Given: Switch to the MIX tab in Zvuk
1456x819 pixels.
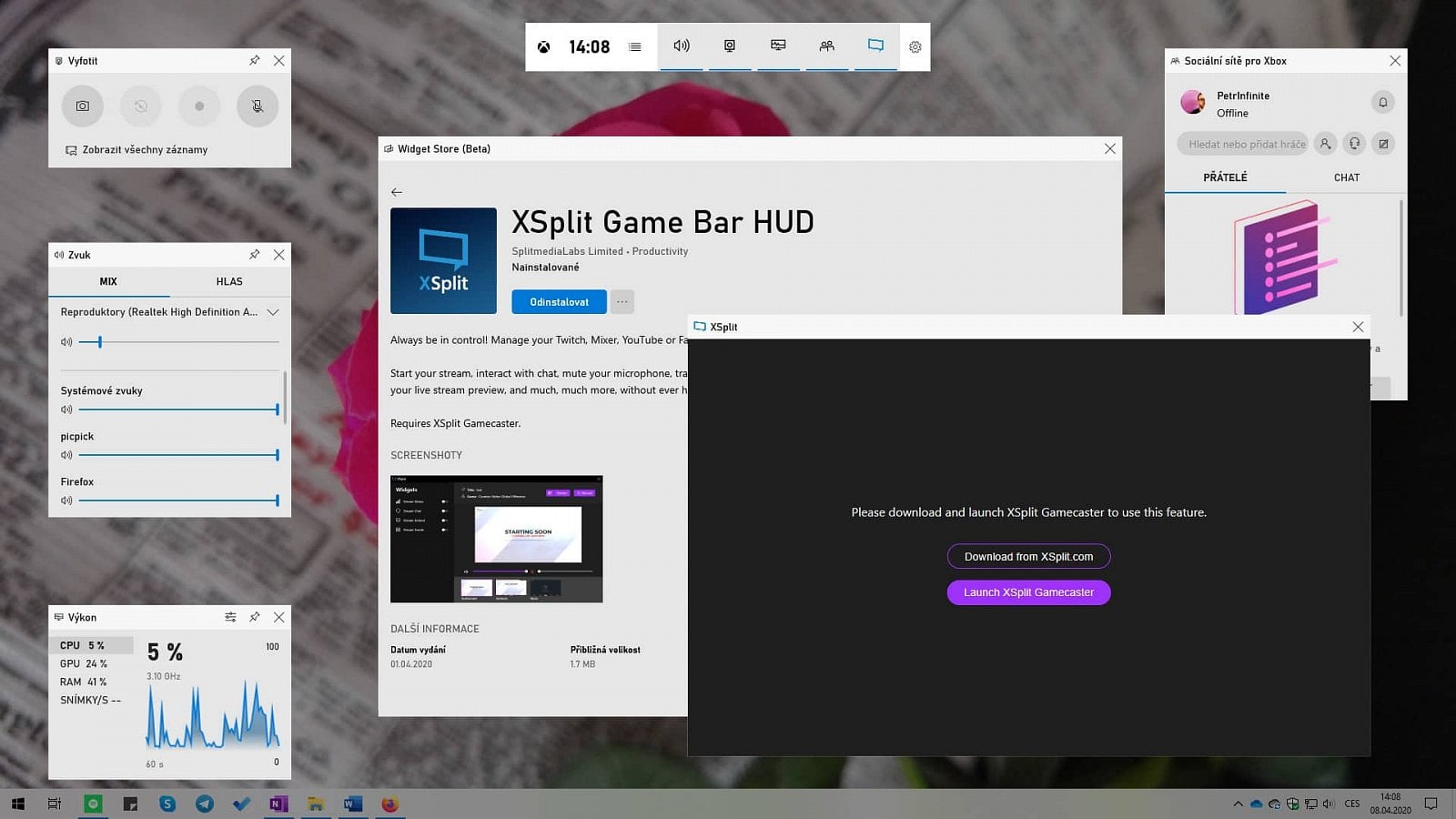Looking at the screenshot, I should coord(108,282).
